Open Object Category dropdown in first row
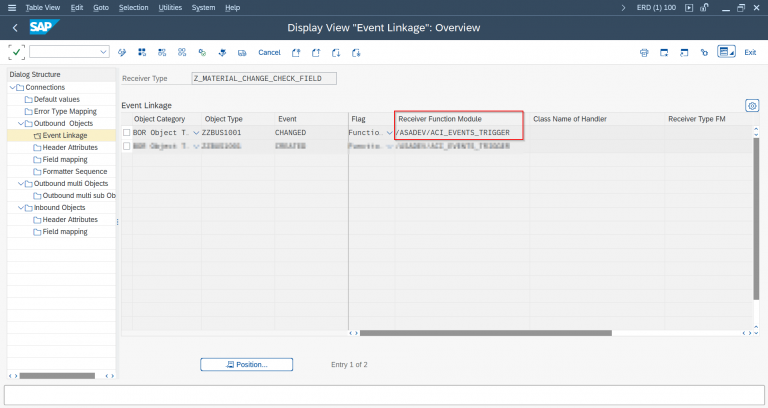The image size is (768, 408). [x=196, y=132]
